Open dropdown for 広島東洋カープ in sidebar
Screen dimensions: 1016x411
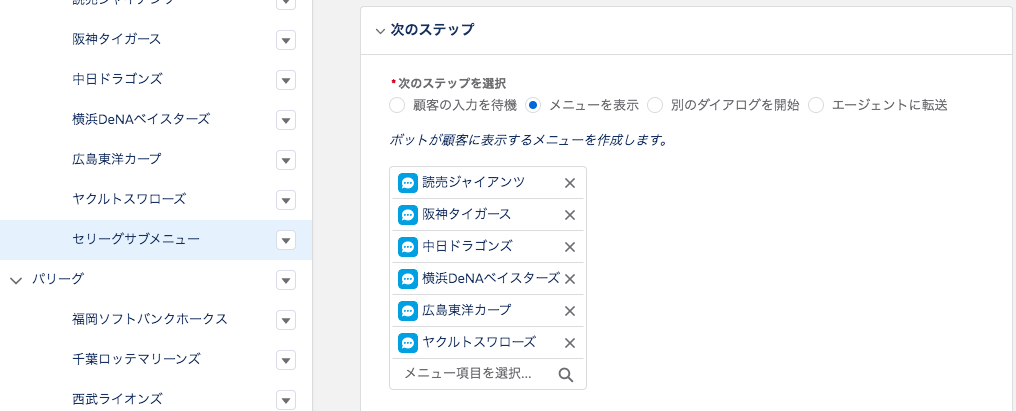[x=286, y=160]
